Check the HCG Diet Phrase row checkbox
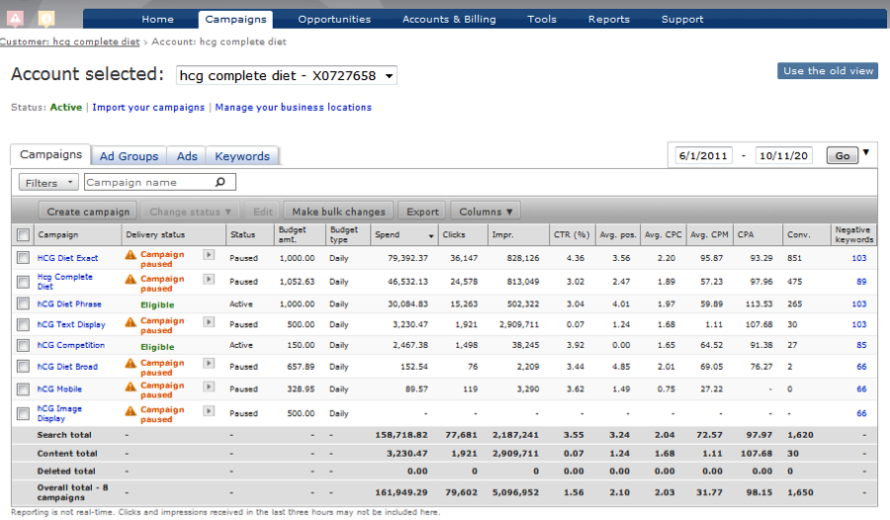Viewport: 890px width, 520px height. click(x=23, y=304)
